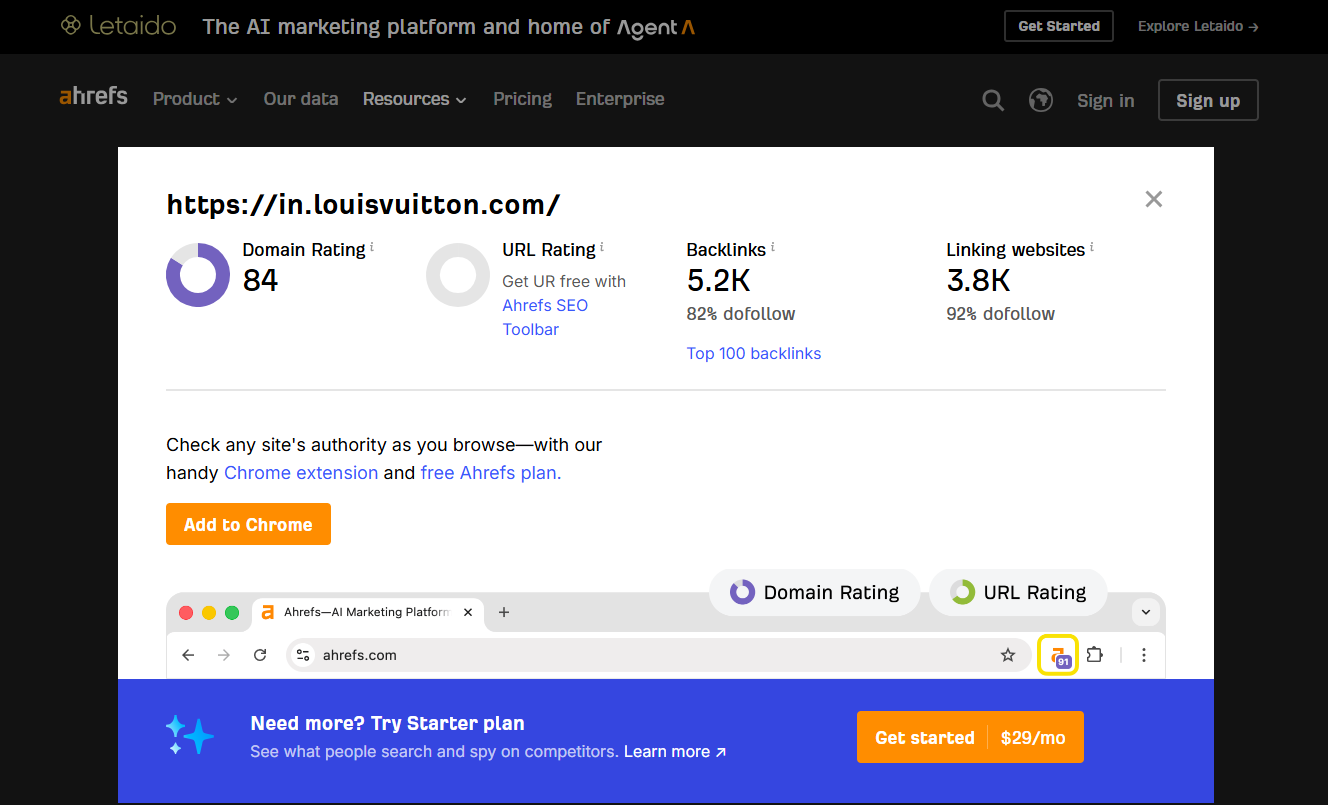
Task: Click the domain rating value 84
Action: [260, 280]
